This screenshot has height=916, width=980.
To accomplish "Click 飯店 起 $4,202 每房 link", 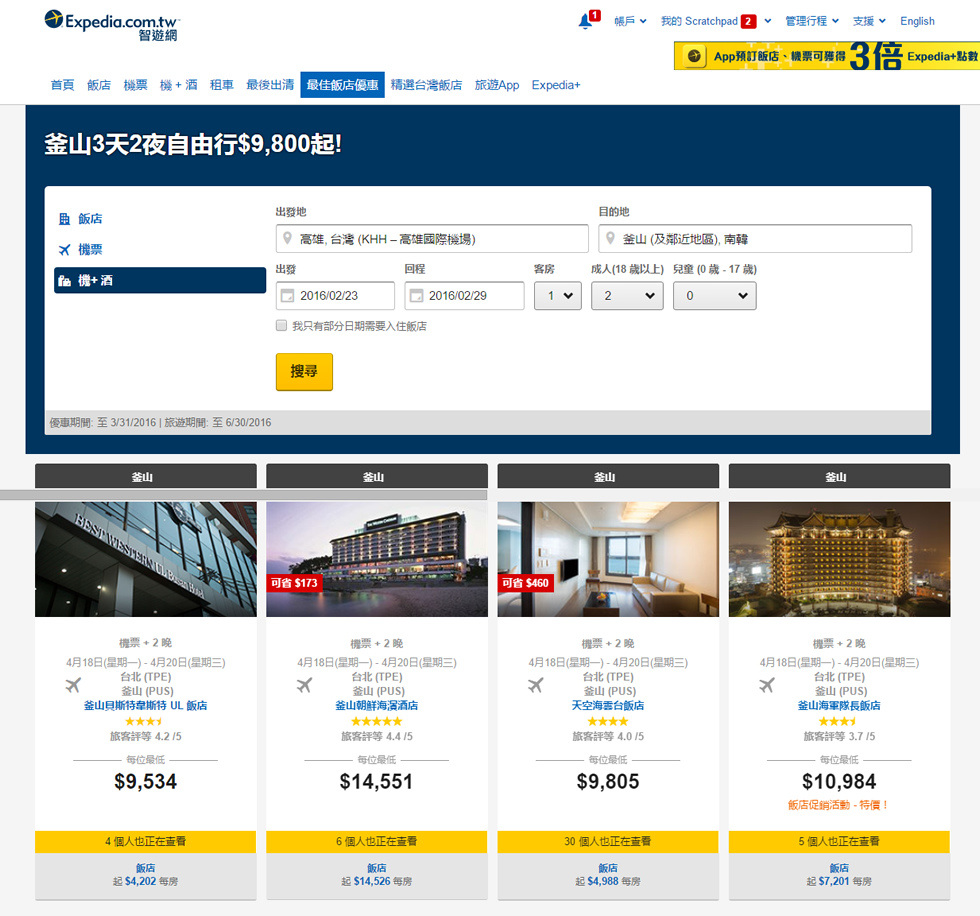I will point(146,875).
